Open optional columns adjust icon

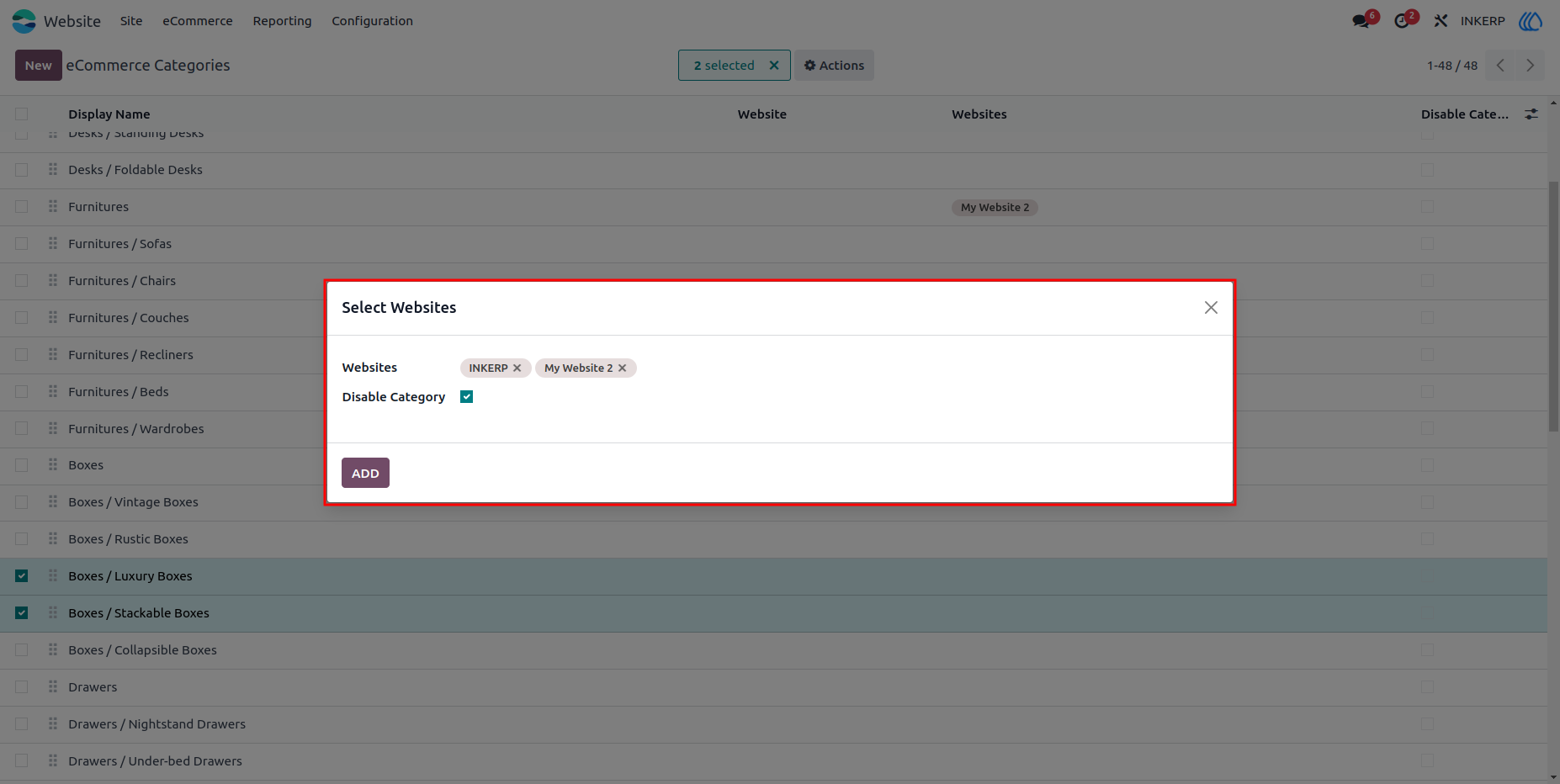click(1531, 114)
